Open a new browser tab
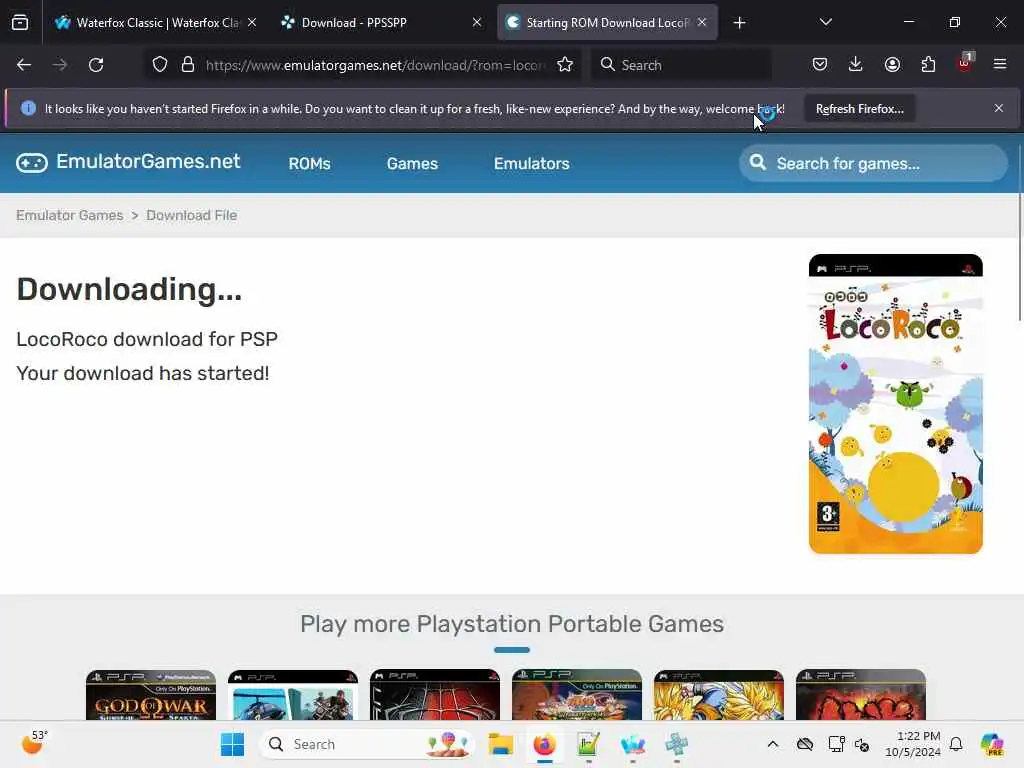 739,23
